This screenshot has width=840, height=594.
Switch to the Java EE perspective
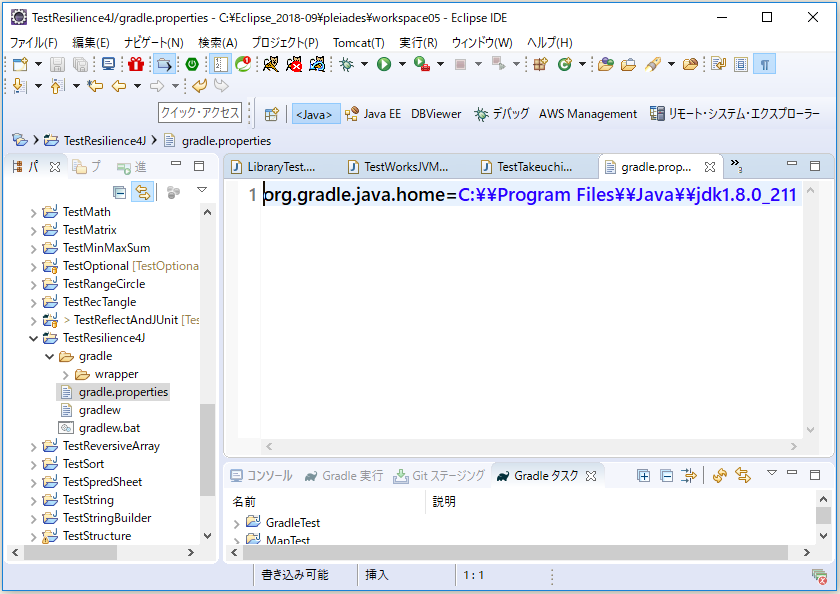point(373,114)
